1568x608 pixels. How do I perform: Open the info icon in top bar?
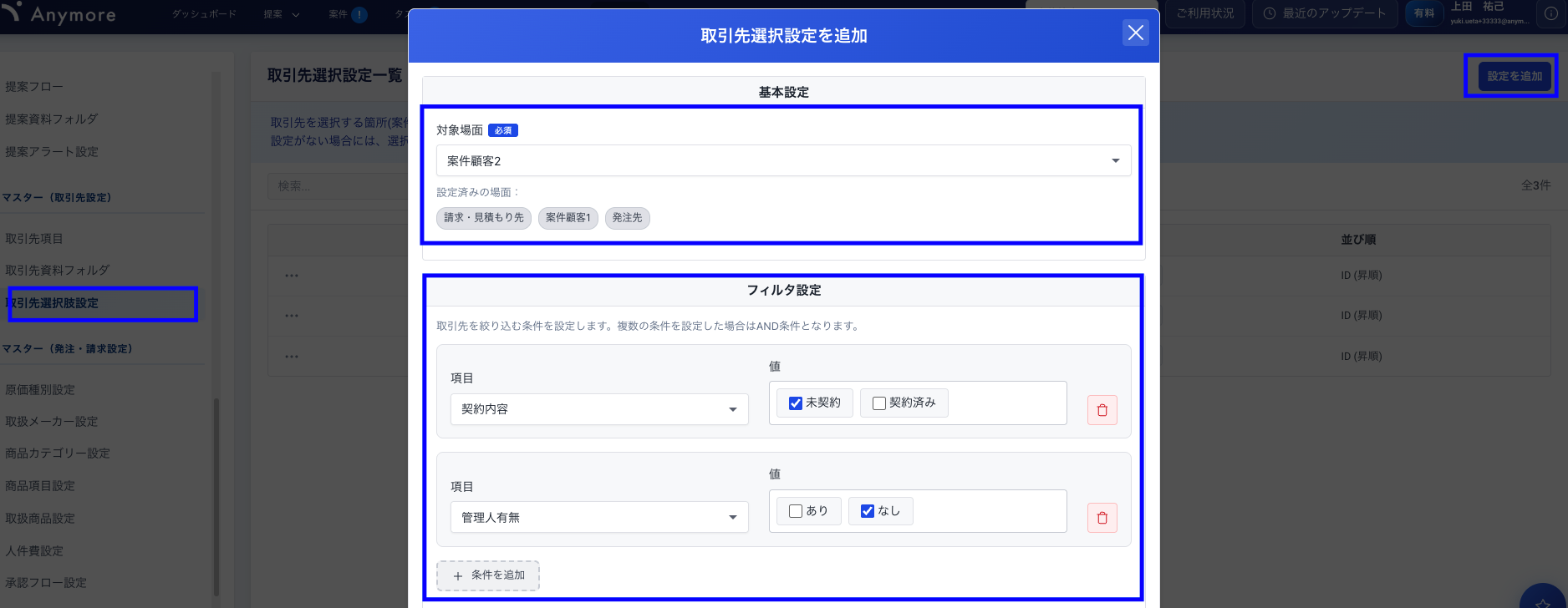1550,13
